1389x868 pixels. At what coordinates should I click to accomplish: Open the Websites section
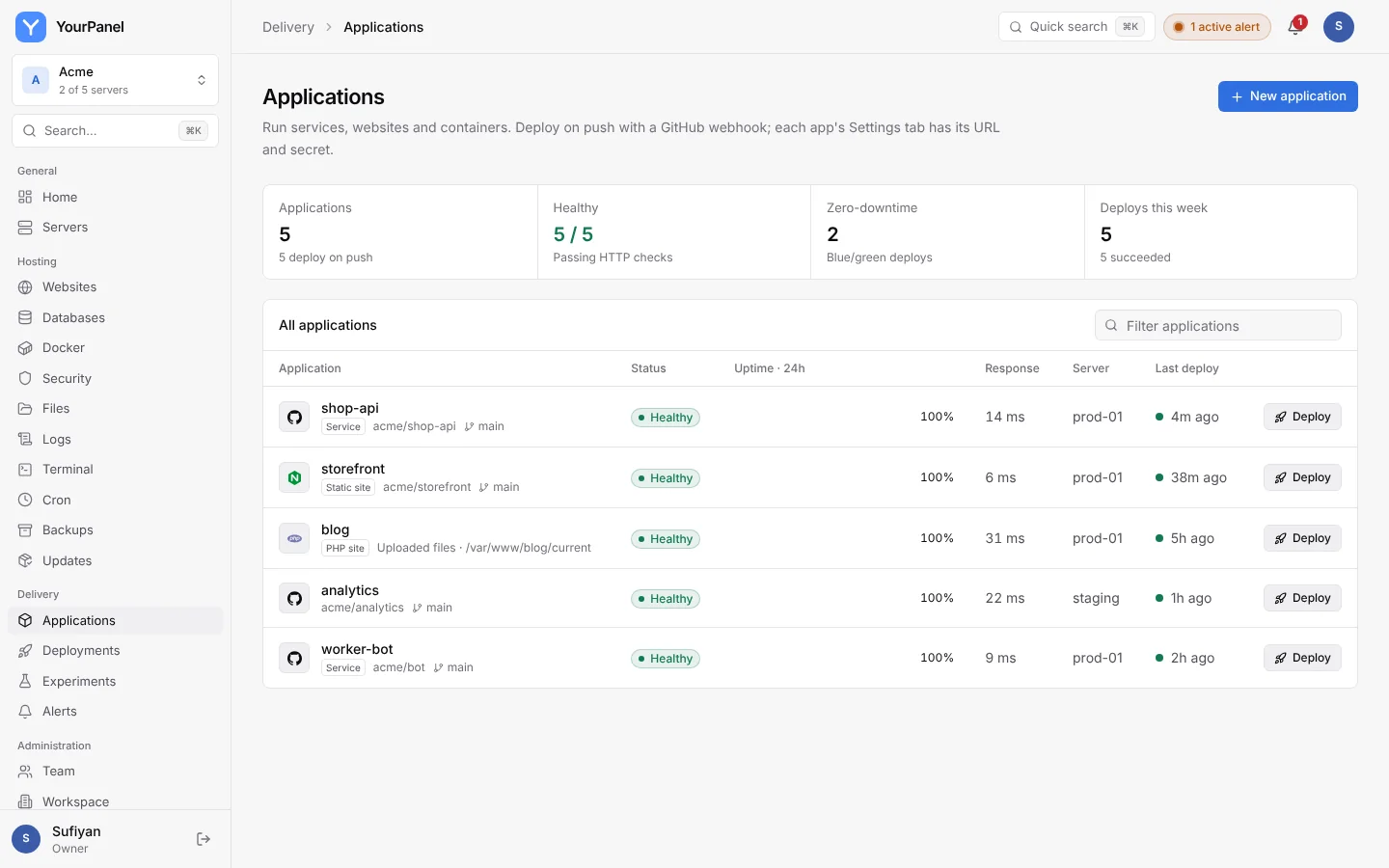115,286
